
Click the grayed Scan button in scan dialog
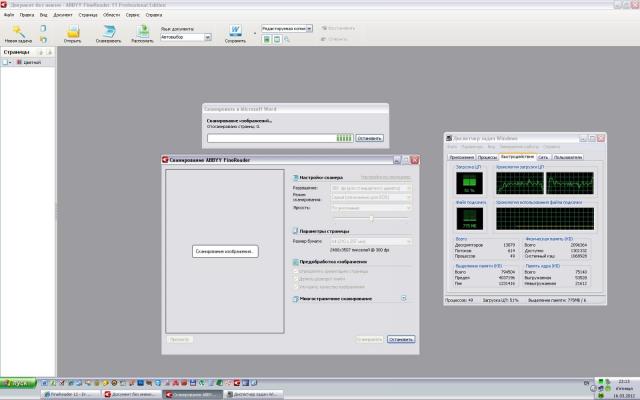pyautogui.click(x=369, y=339)
